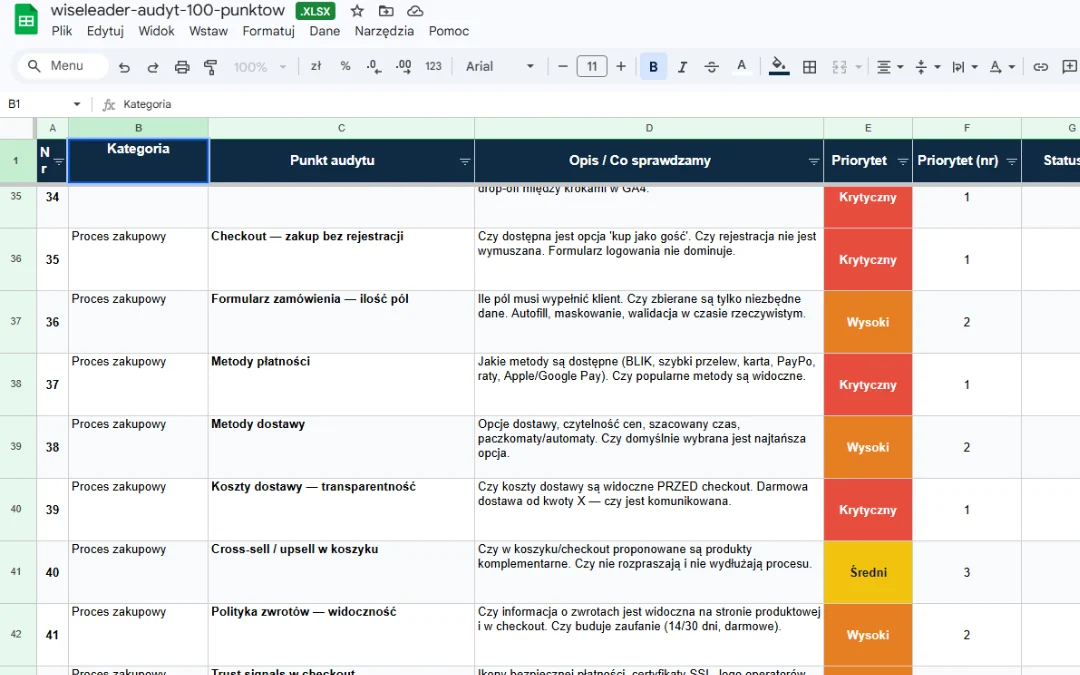Increase decimal places
The height and width of the screenshot is (675, 1080).
404,66
